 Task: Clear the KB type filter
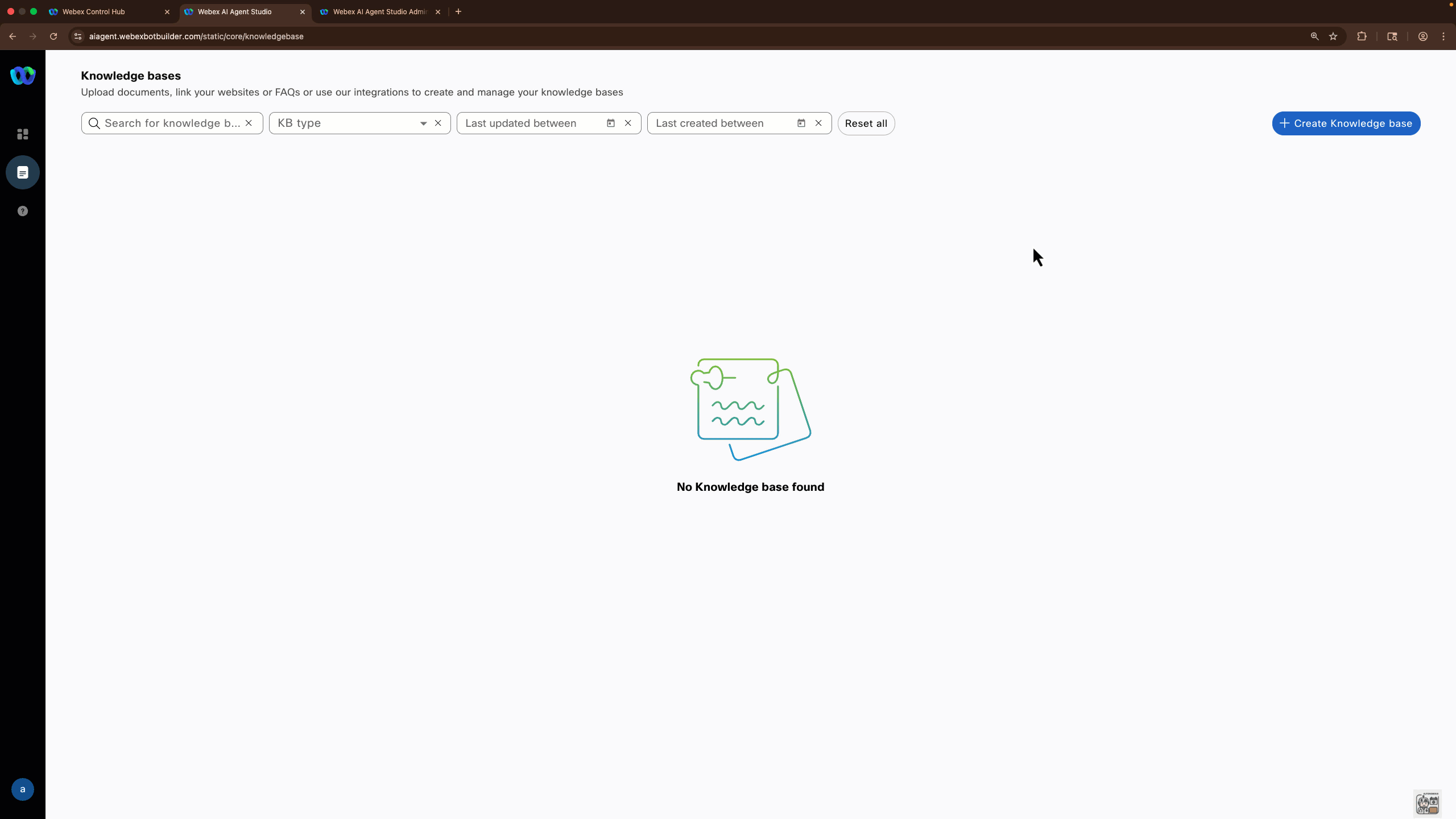click(x=438, y=123)
